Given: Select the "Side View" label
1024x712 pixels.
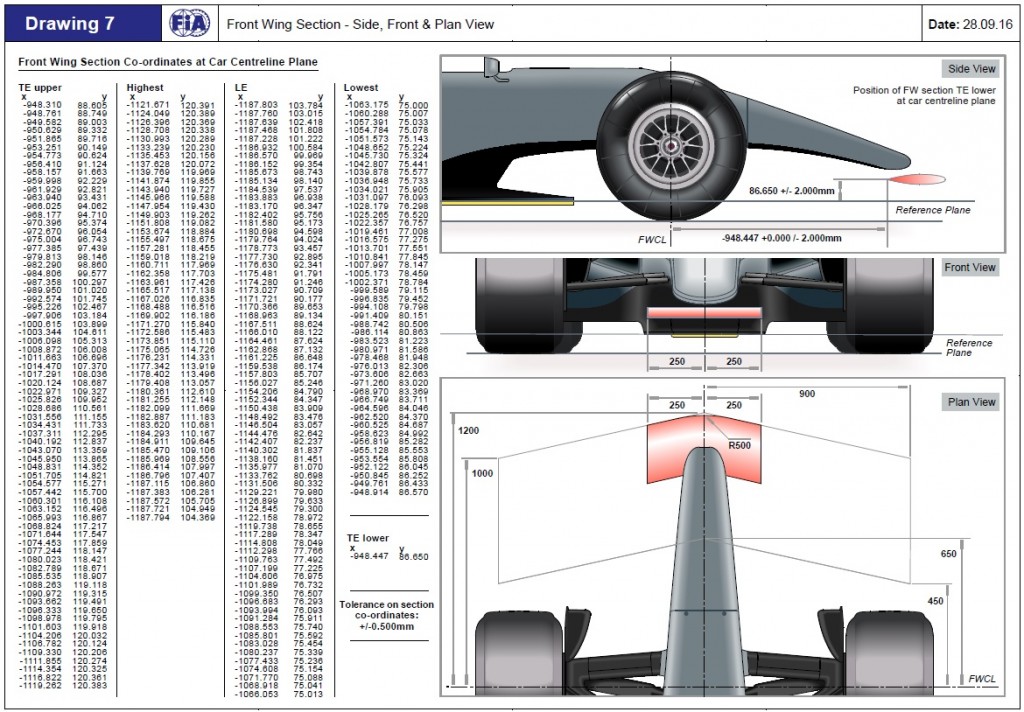Looking at the screenshot, I should pos(972,69).
